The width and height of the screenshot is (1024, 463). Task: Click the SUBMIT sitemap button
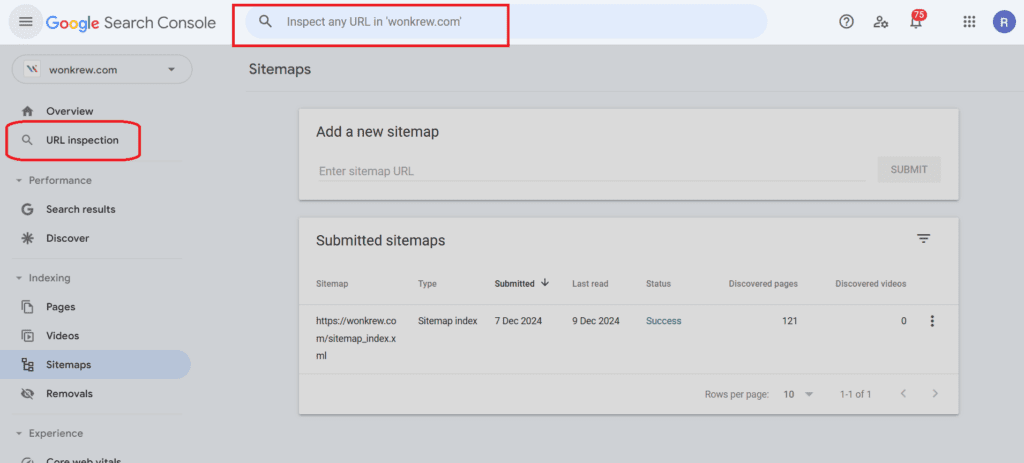(x=908, y=169)
